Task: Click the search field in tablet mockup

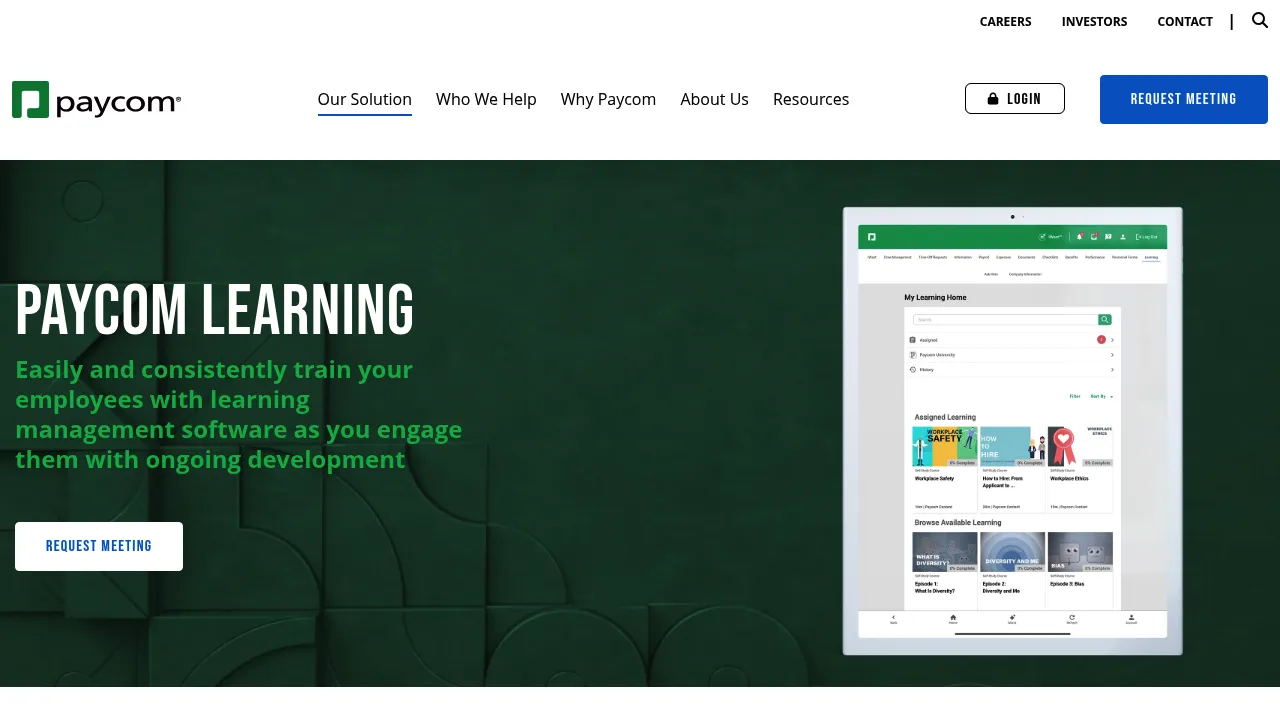Action: click(1005, 320)
